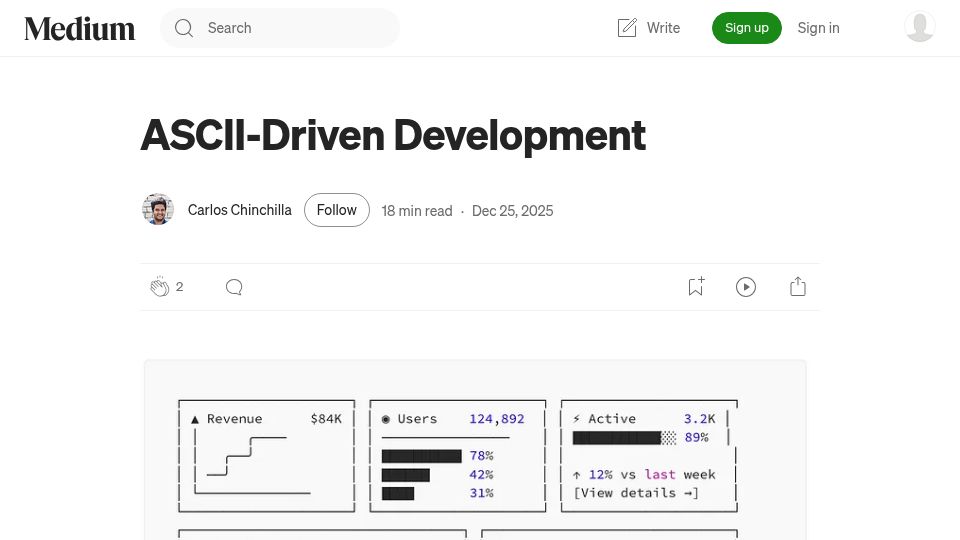Viewport: 960px width, 540px height.
Task: Save the story with the bookmark icon
Action: point(696,287)
